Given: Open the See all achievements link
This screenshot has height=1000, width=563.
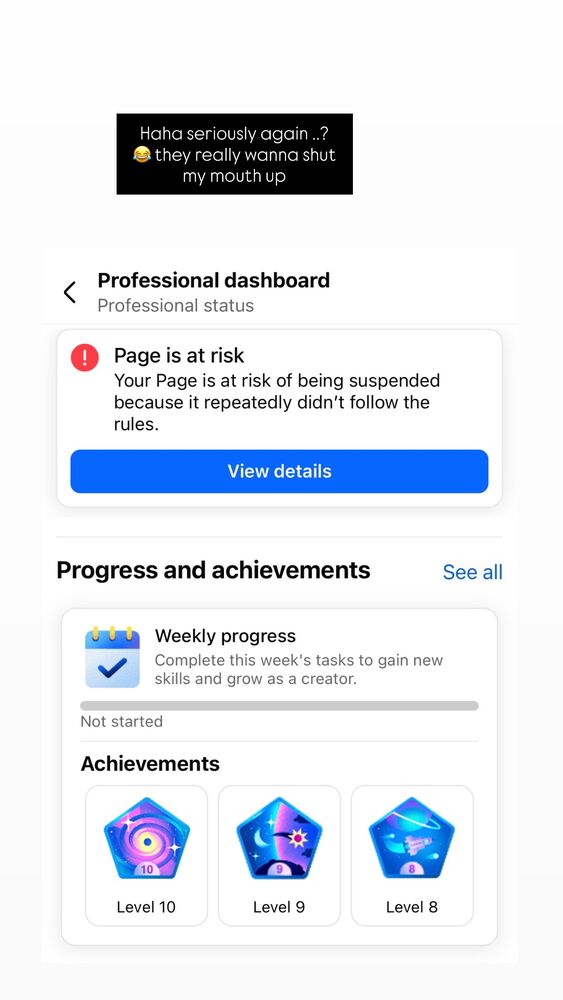Looking at the screenshot, I should [x=472, y=572].
